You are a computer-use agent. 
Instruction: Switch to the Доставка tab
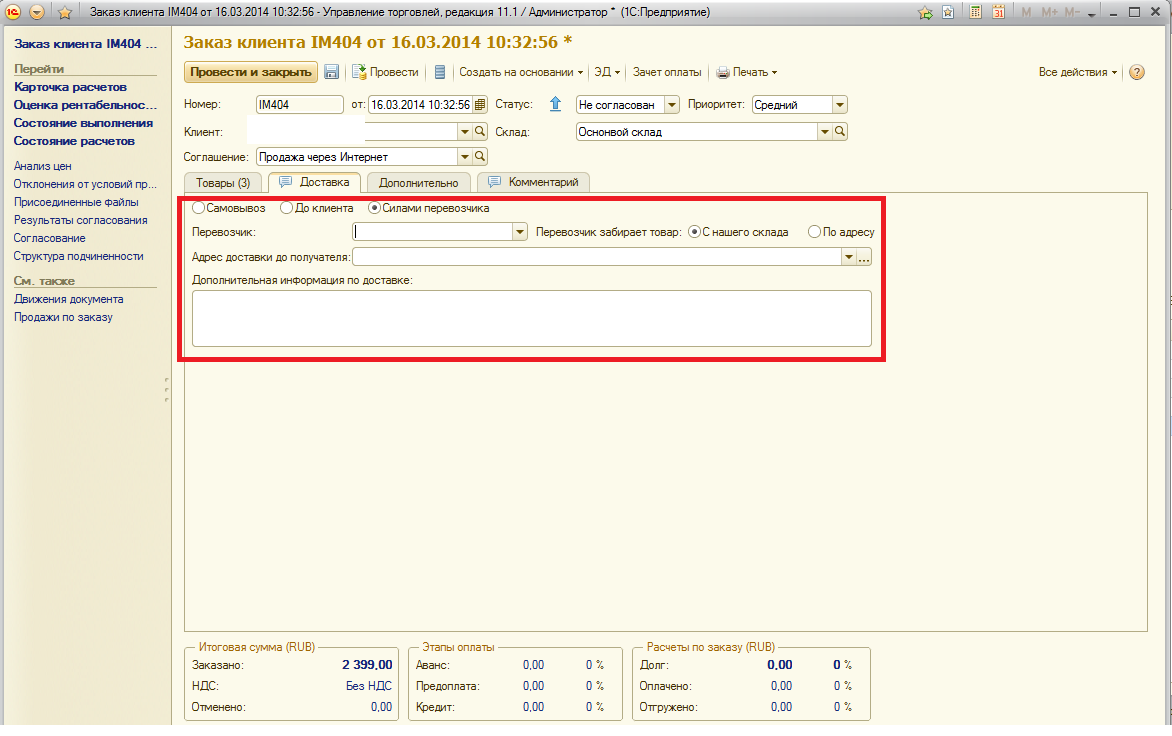(x=314, y=182)
